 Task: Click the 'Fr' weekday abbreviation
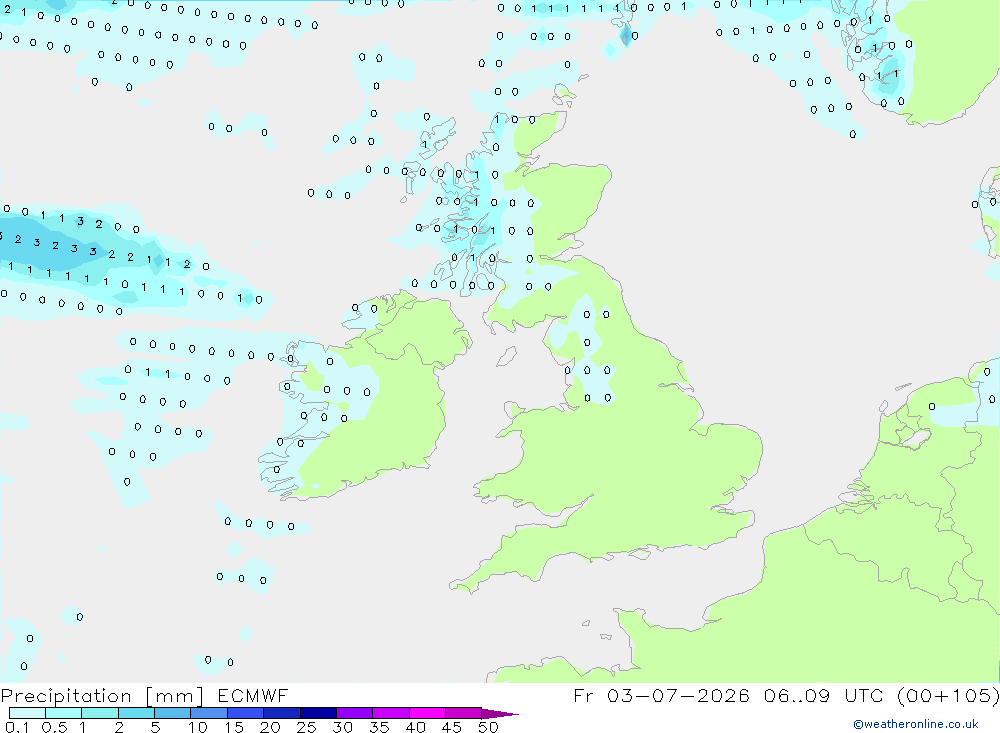(x=584, y=695)
